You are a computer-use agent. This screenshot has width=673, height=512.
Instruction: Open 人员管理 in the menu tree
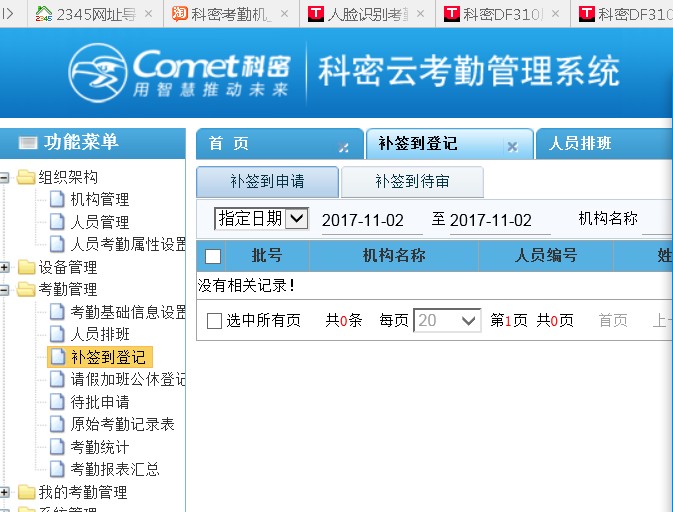point(100,221)
